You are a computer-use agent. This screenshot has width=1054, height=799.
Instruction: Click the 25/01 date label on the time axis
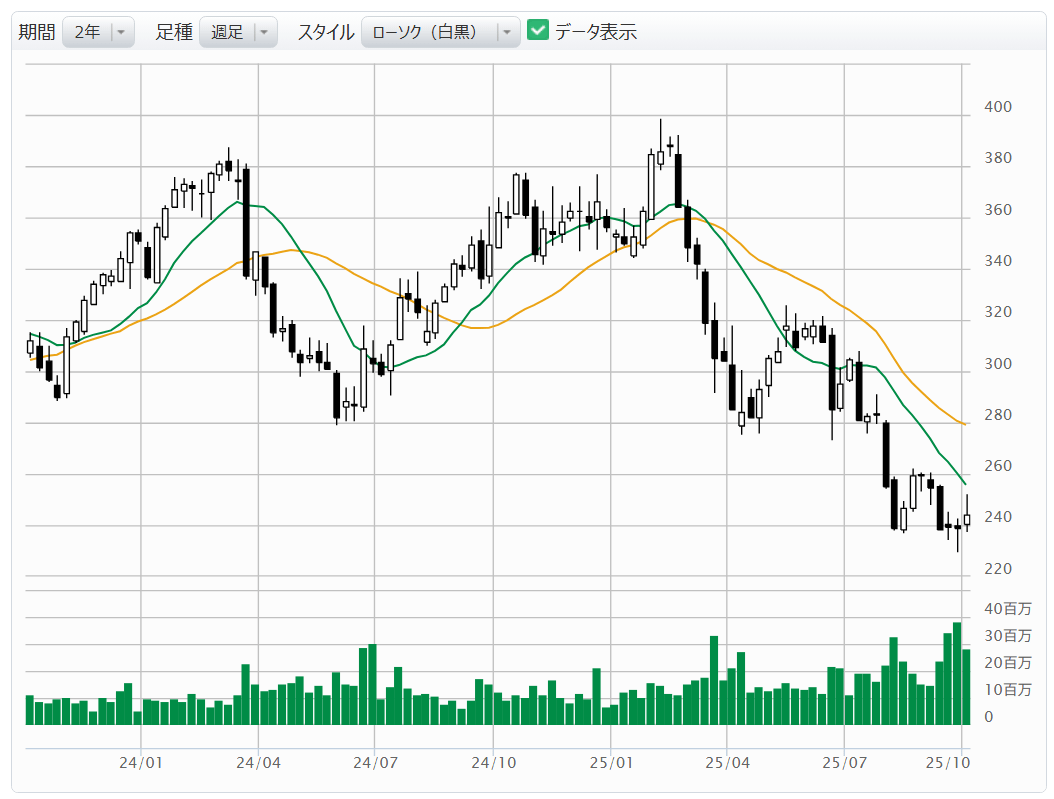point(610,763)
